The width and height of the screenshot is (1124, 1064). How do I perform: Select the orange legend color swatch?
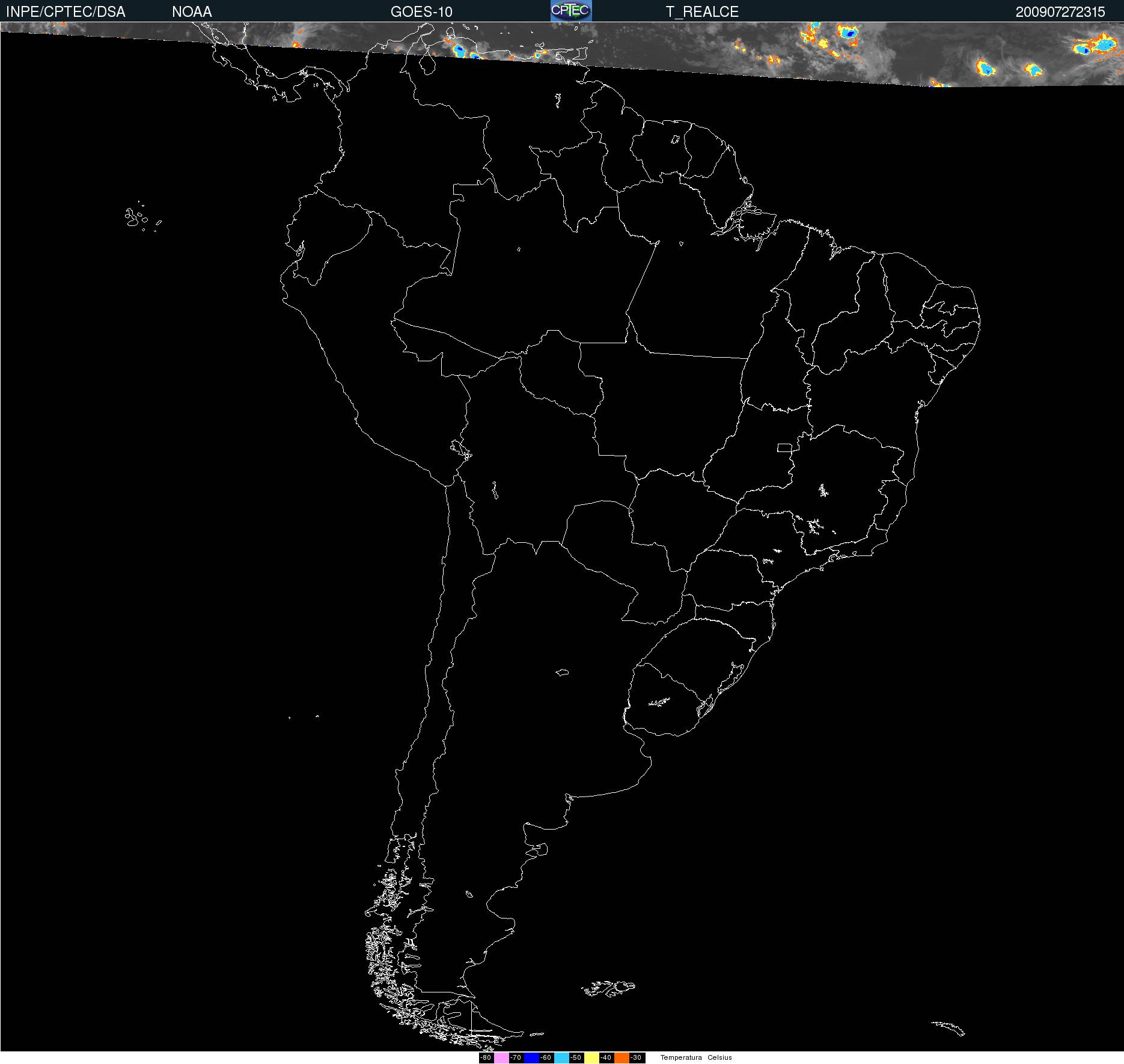[622, 1058]
